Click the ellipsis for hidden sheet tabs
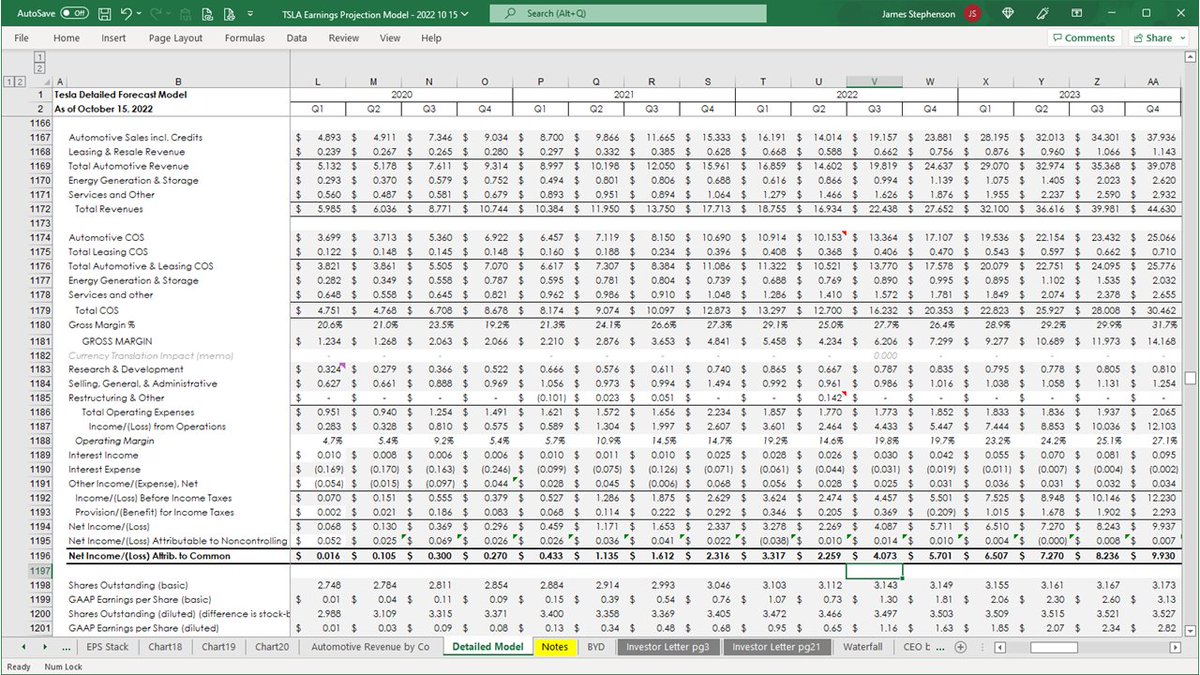The image size is (1200, 675). (x=66, y=647)
